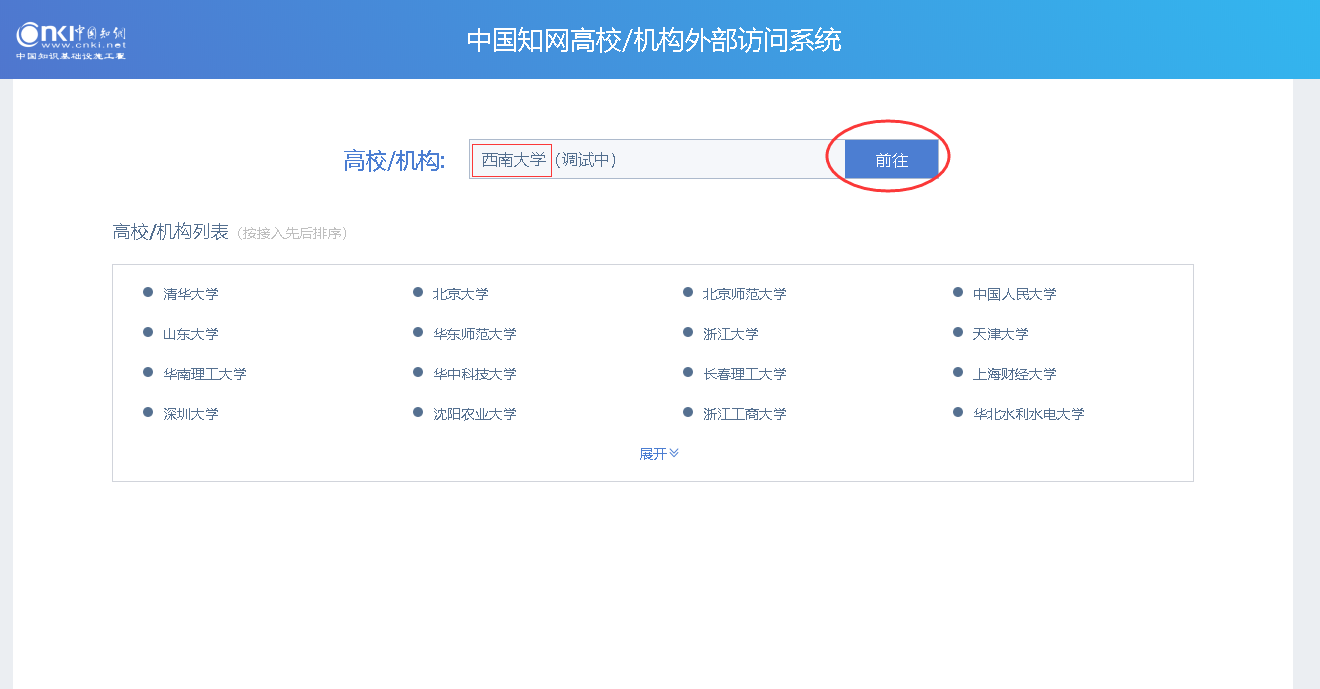Viewport: 1320px width, 689px height.
Task: Select 北京师范大学 from the list
Action: [x=744, y=294]
